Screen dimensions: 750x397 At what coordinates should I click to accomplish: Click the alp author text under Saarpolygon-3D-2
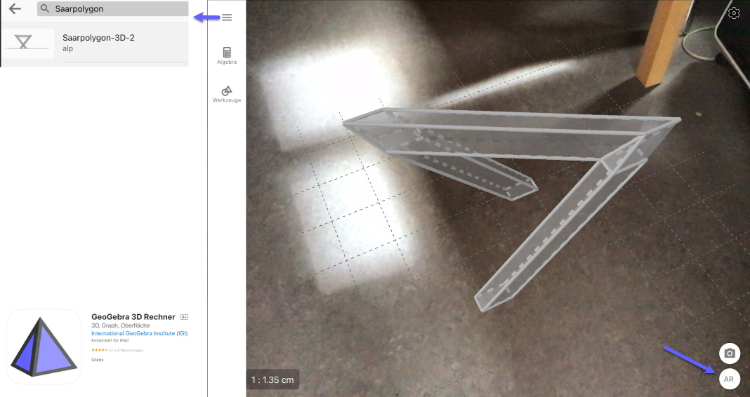[67, 49]
